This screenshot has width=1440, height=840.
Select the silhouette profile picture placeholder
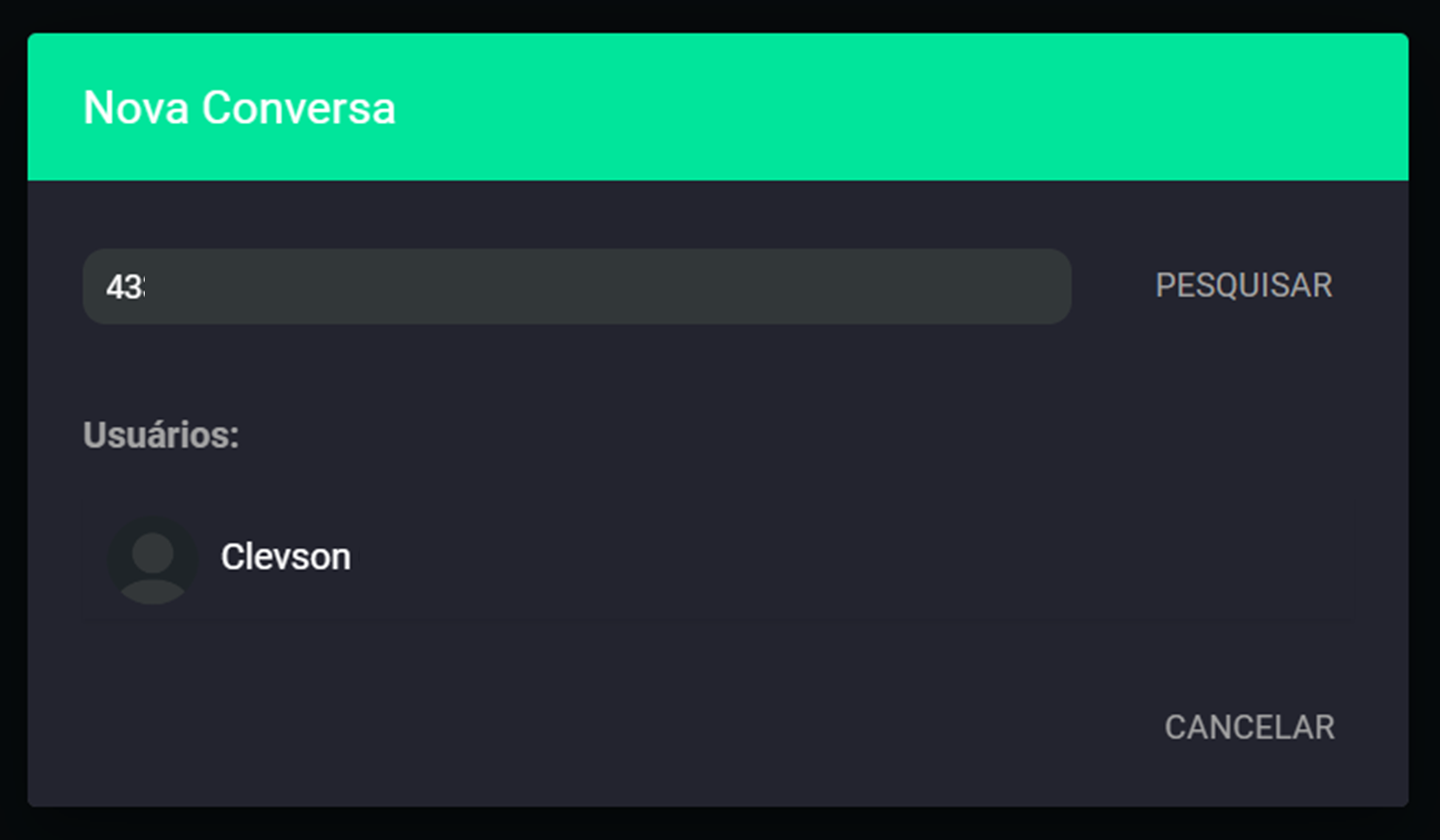click(152, 560)
